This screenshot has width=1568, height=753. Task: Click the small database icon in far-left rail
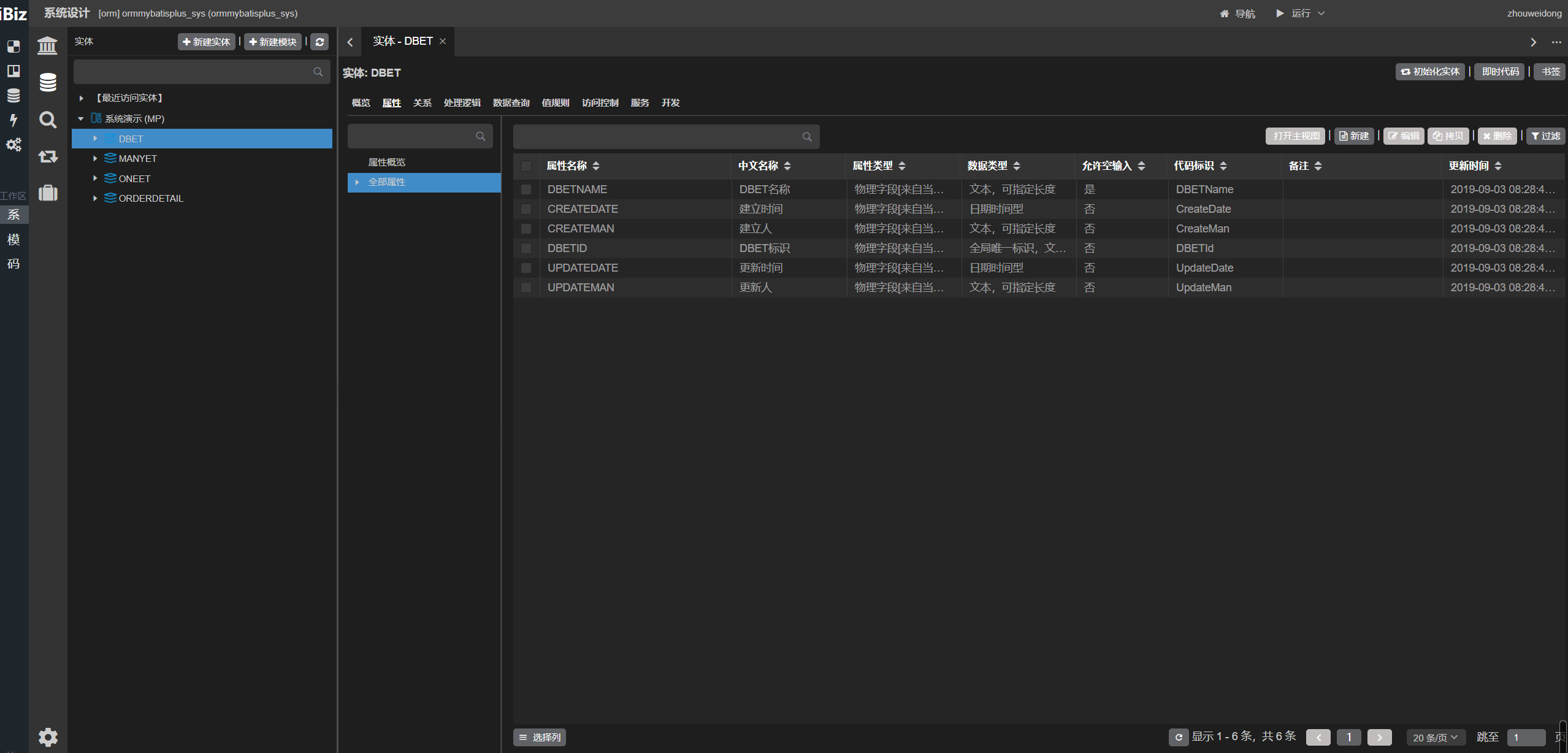pos(13,96)
